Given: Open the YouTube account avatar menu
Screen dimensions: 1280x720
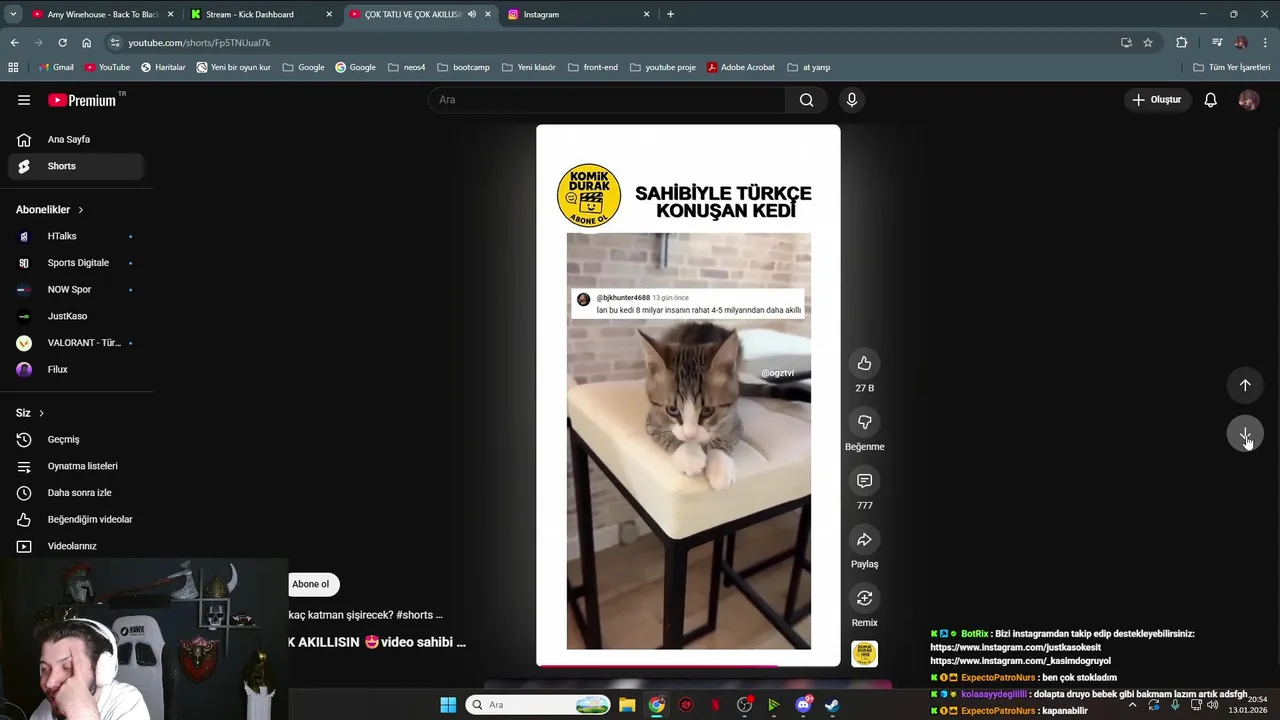Looking at the screenshot, I should coord(1248,100).
